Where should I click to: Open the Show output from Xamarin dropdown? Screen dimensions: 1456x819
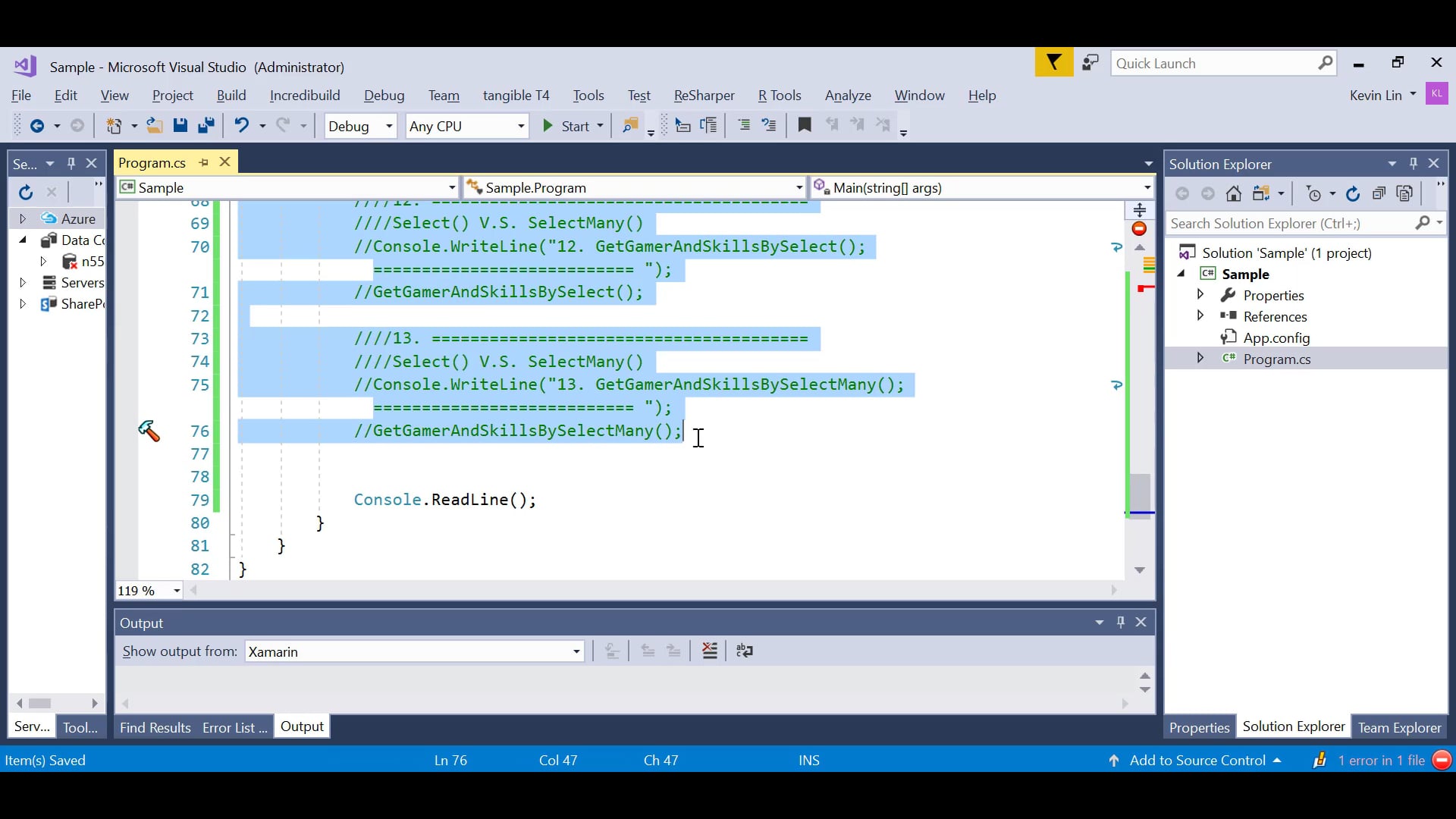[576, 652]
